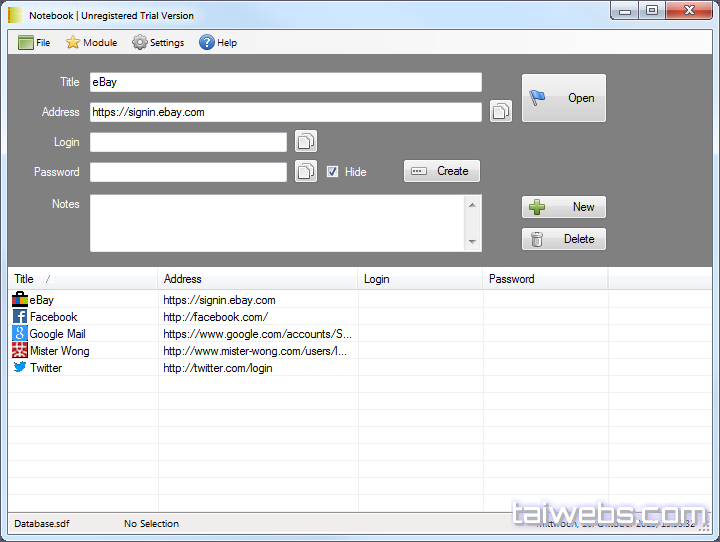Image resolution: width=720 pixels, height=542 pixels.
Task: Click the copy icon beside Password field
Action: click(306, 172)
